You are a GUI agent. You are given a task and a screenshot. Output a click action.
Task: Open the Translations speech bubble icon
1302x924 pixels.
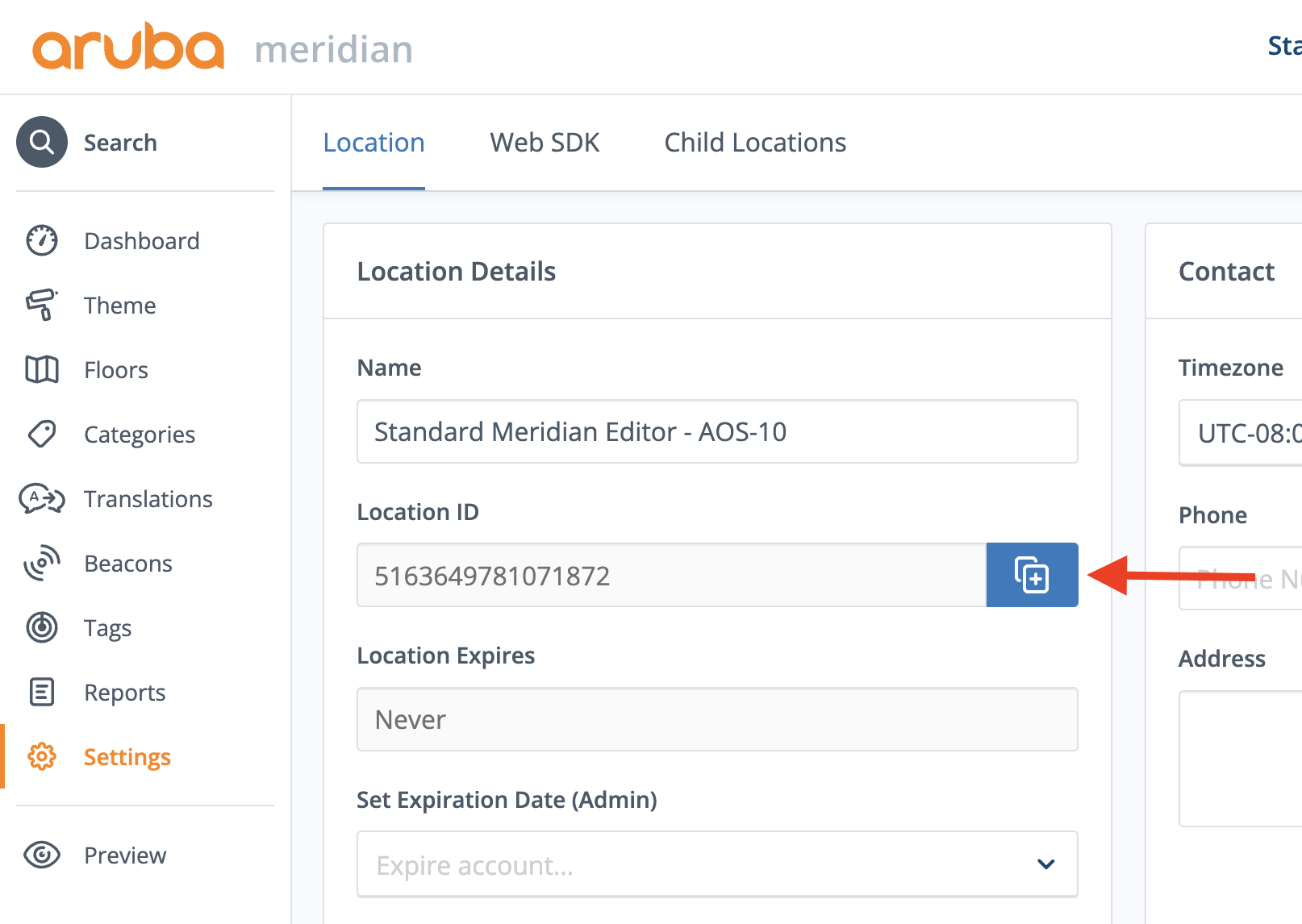[x=42, y=498]
